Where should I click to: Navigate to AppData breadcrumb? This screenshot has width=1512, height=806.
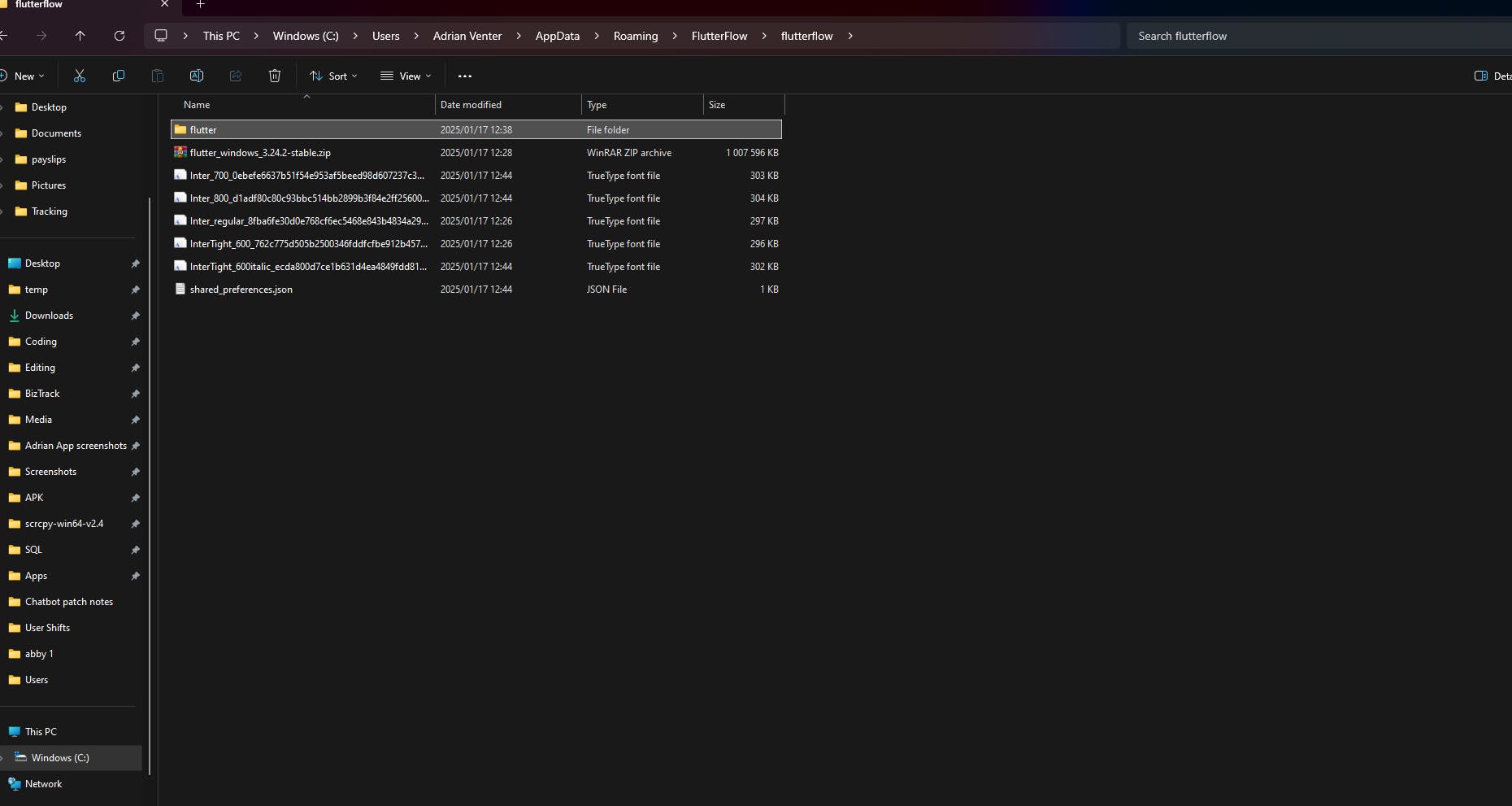(x=558, y=36)
